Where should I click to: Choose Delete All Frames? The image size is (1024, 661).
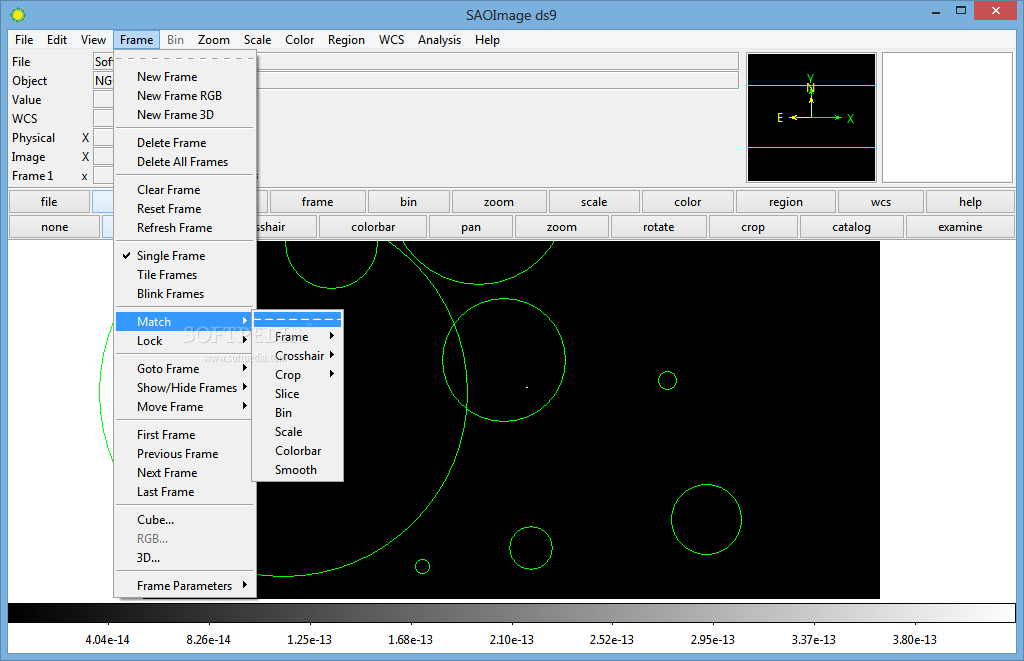tap(185, 161)
